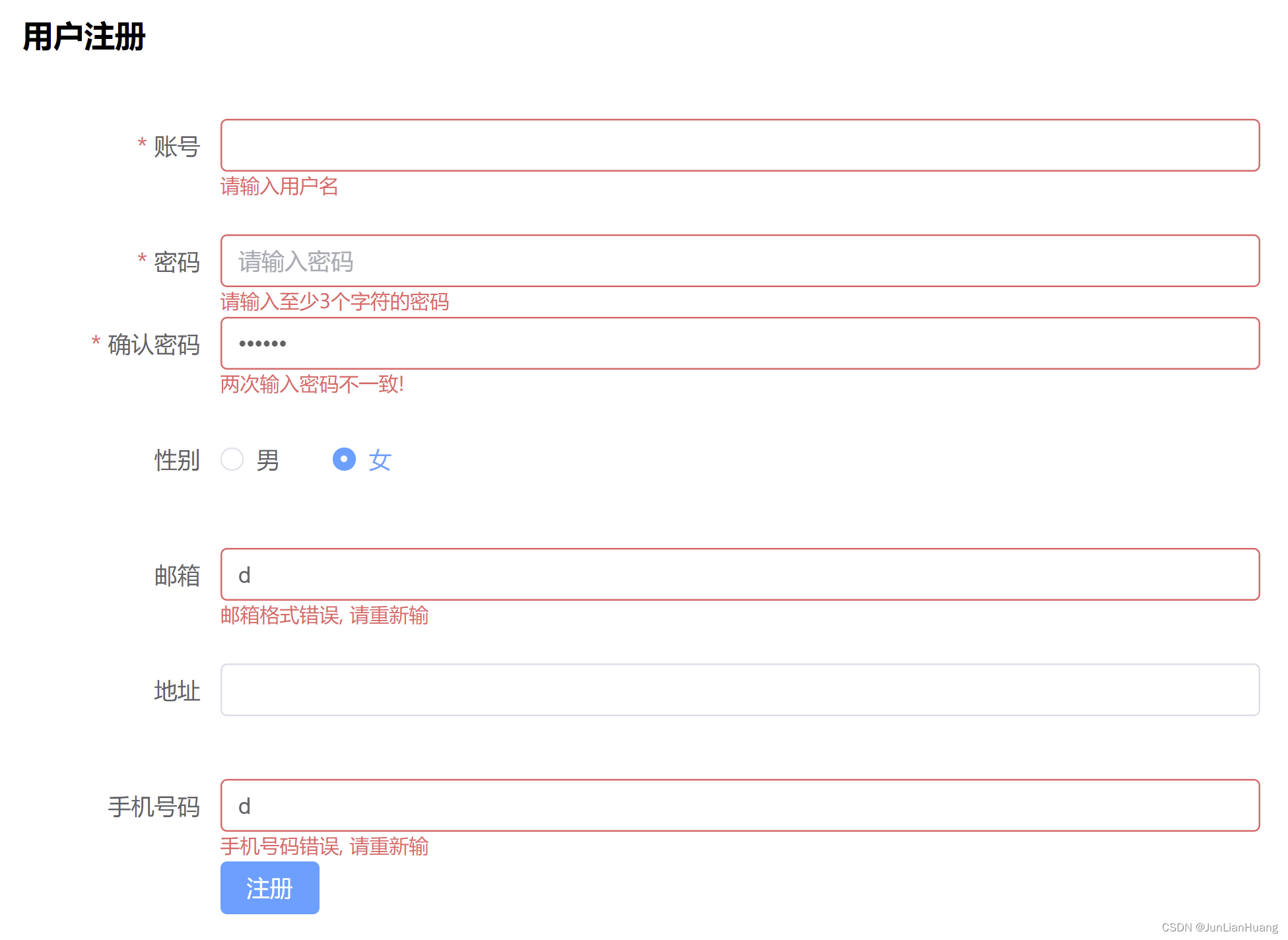The image size is (1288, 940).
Task: Click the 邮箱格式错误 error message
Action: point(323,615)
